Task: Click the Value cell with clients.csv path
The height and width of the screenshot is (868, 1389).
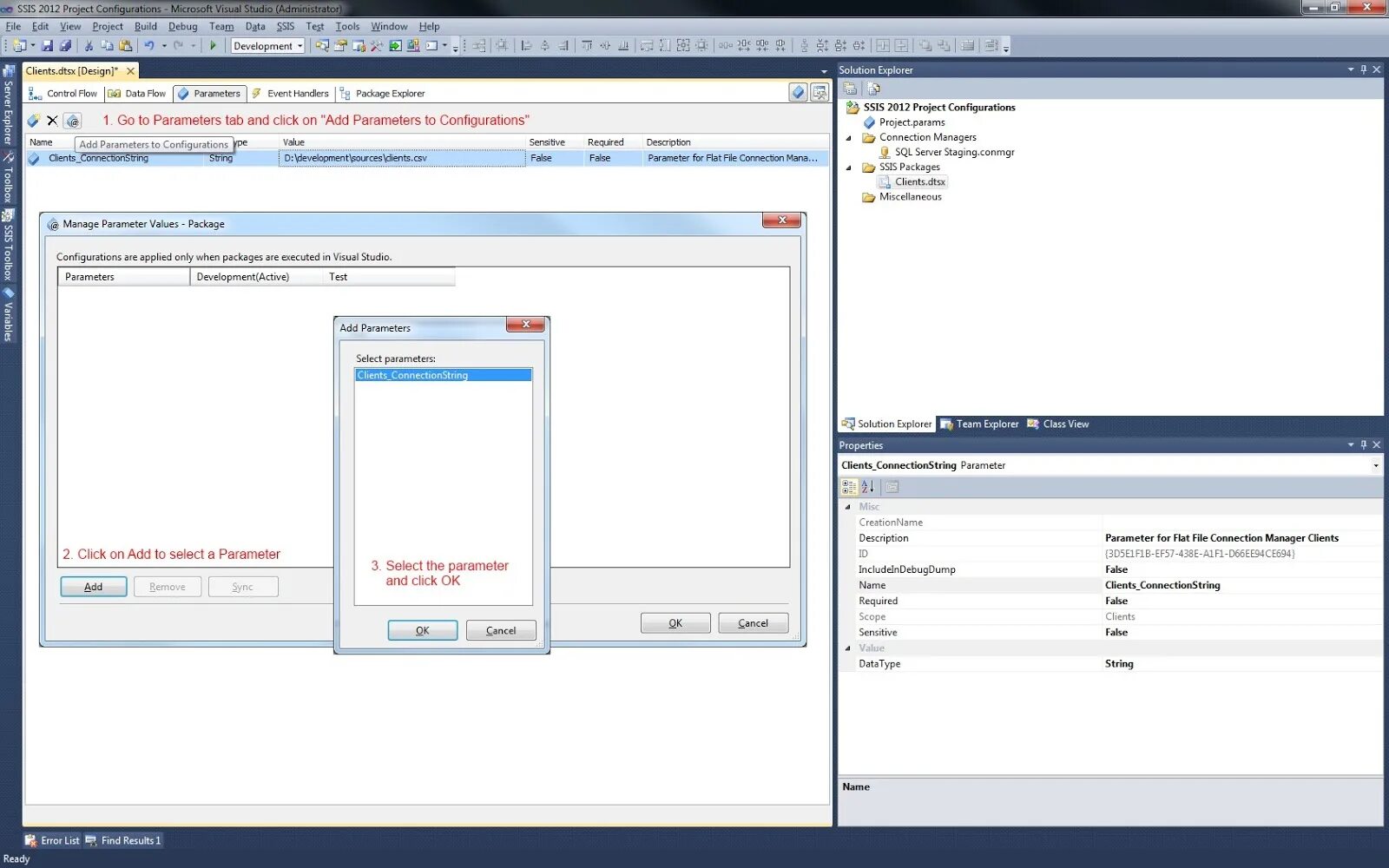Action: coord(403,158)
